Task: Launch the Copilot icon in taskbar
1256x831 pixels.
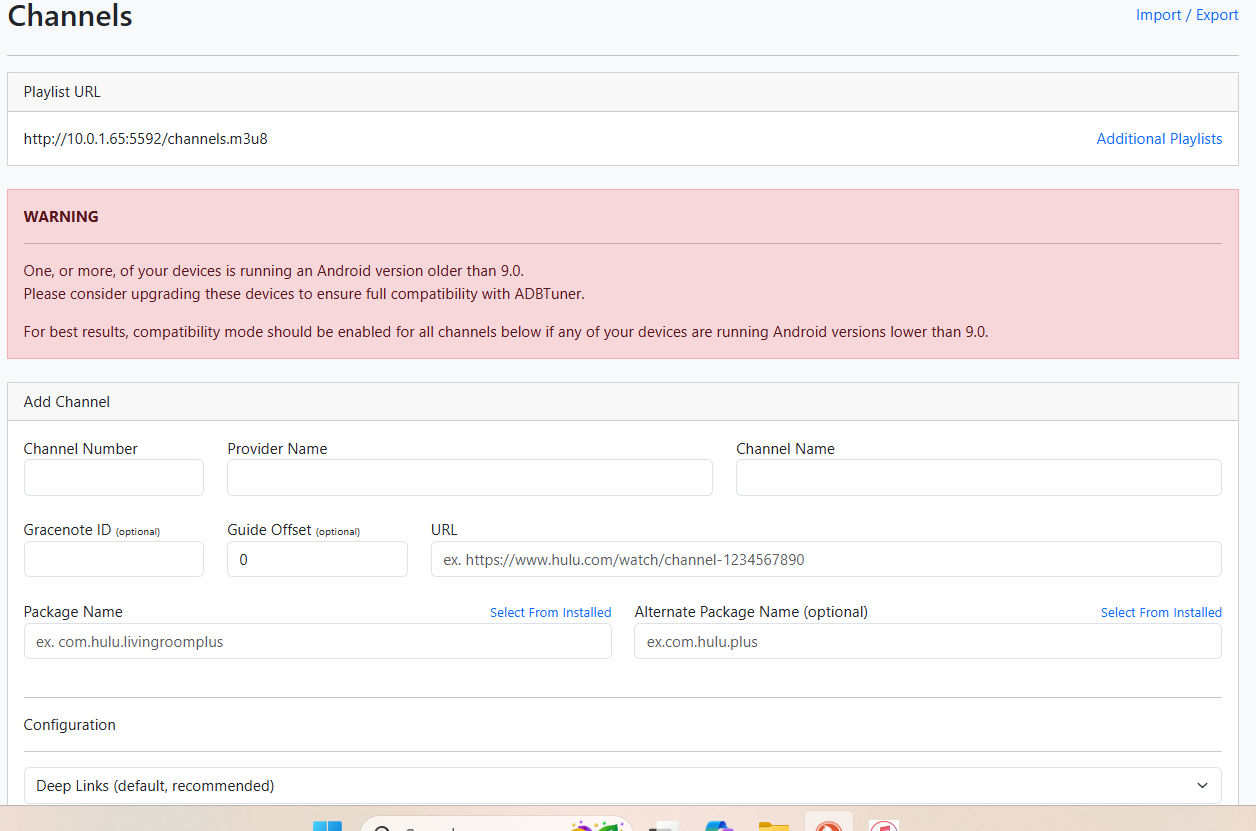Action: pos(718,825)
